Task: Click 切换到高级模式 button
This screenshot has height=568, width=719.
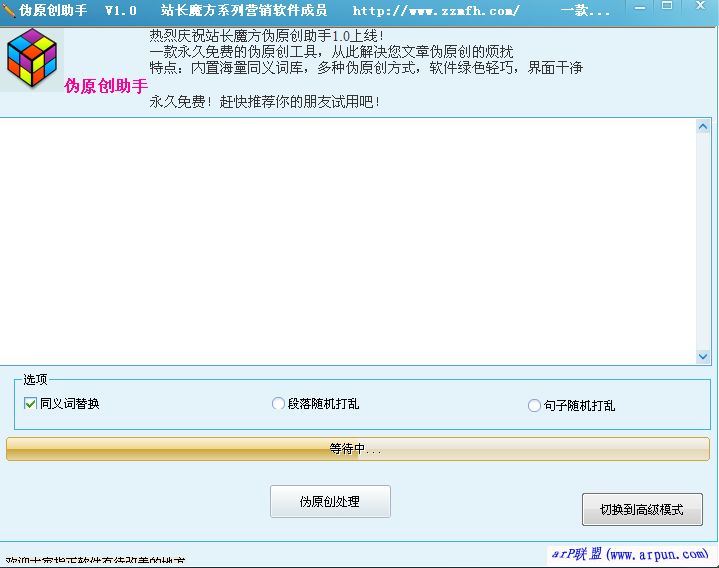Action: tap(642, 509)
